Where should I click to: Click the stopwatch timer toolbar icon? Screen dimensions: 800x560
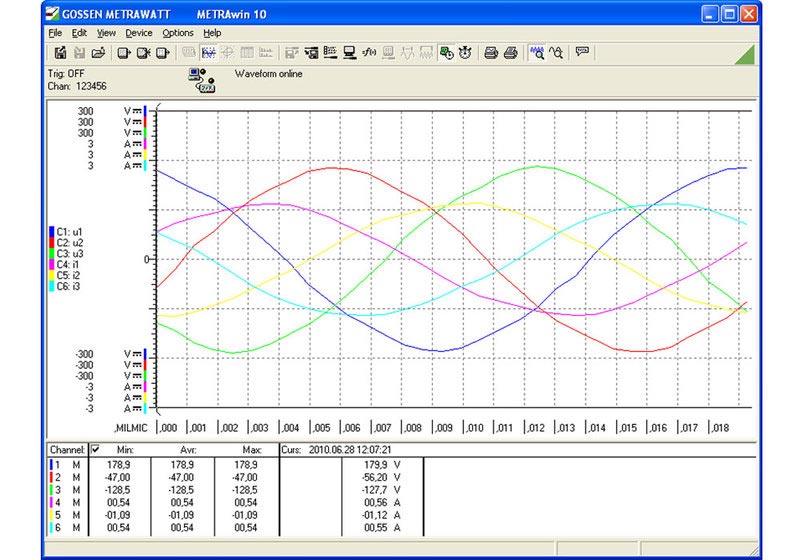465,53
